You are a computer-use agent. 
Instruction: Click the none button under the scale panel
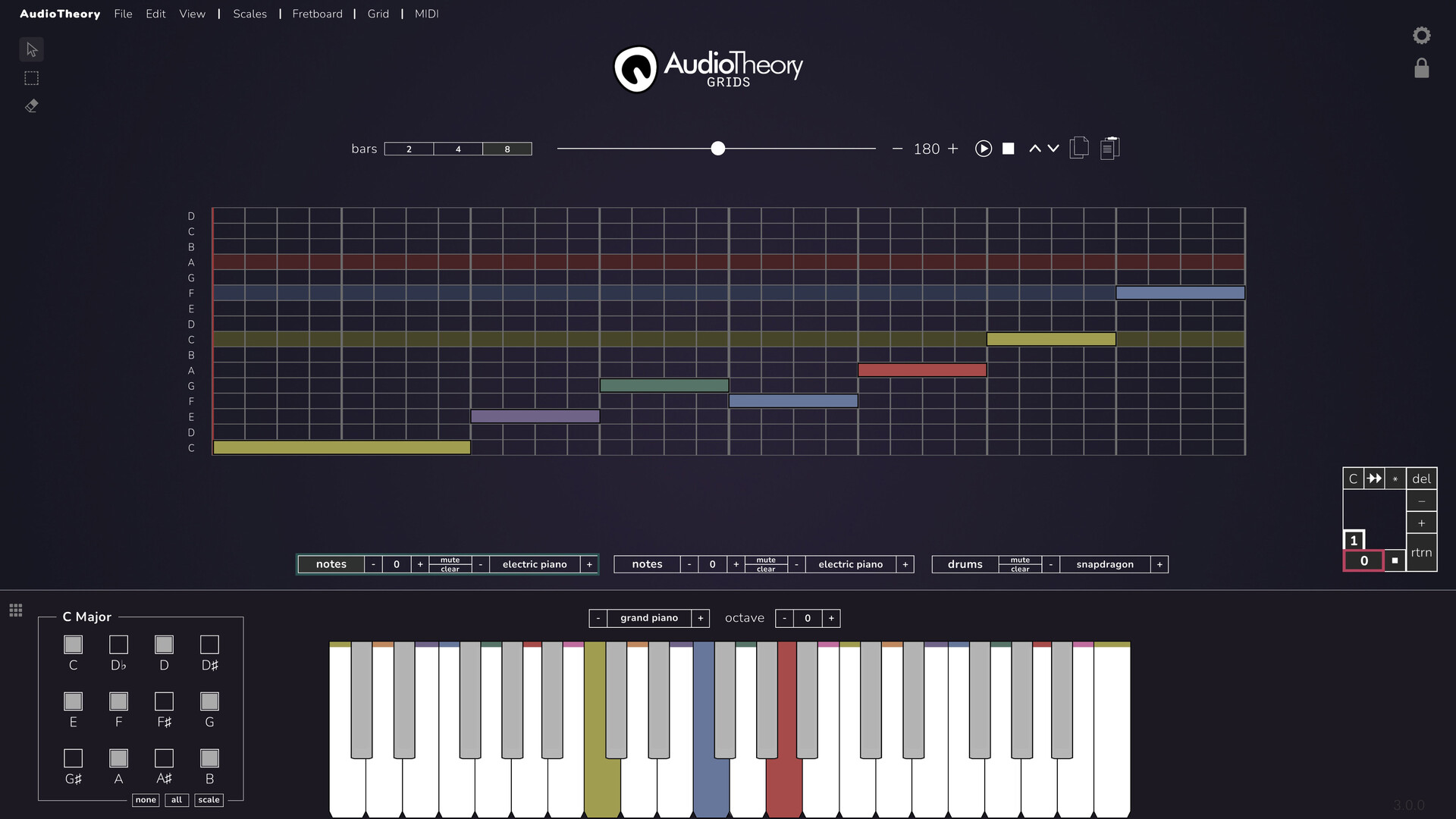pyautogui.click(x=146, y=800)
